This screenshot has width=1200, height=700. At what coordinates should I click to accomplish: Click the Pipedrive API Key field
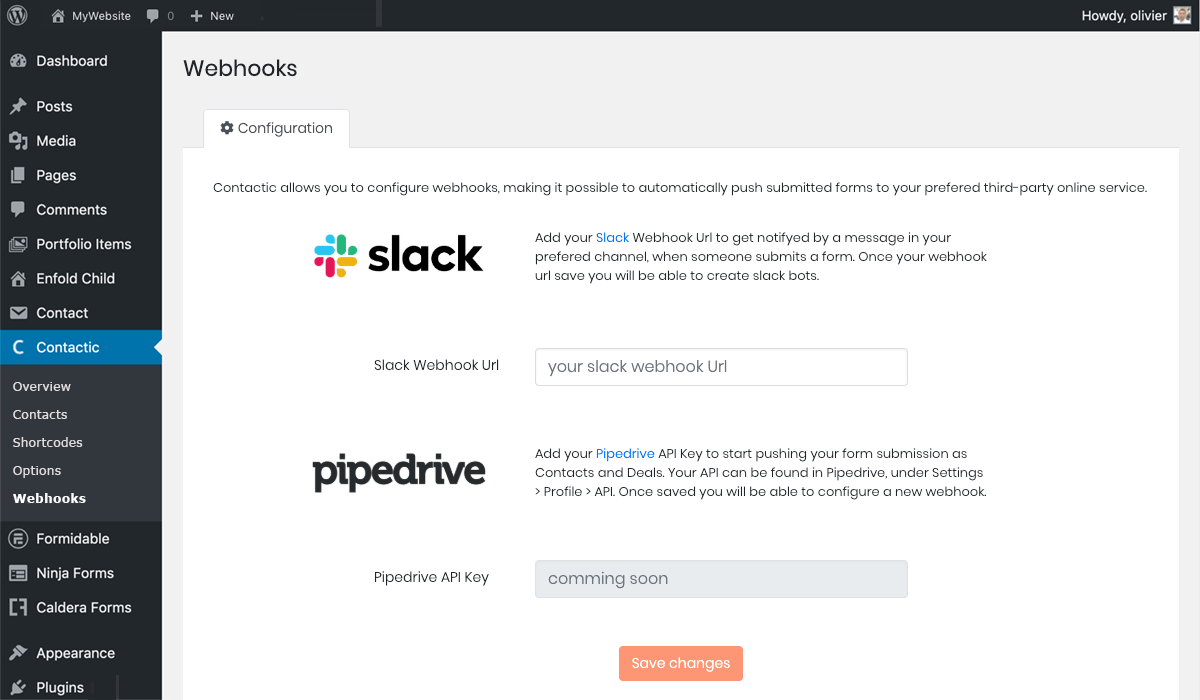pos(721,579)
